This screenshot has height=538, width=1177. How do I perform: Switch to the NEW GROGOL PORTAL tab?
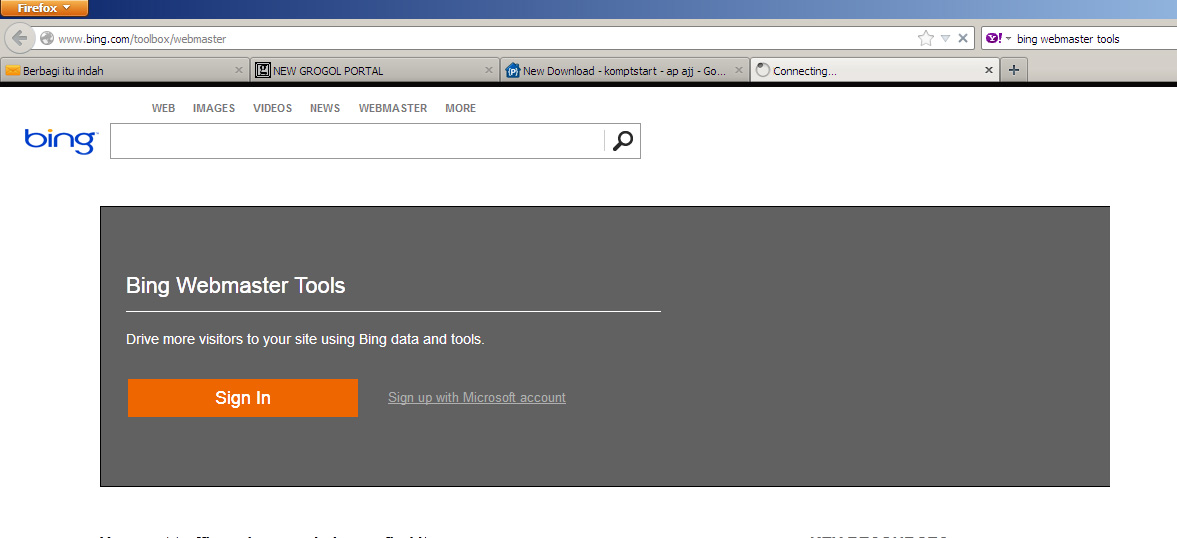(375, 71)
